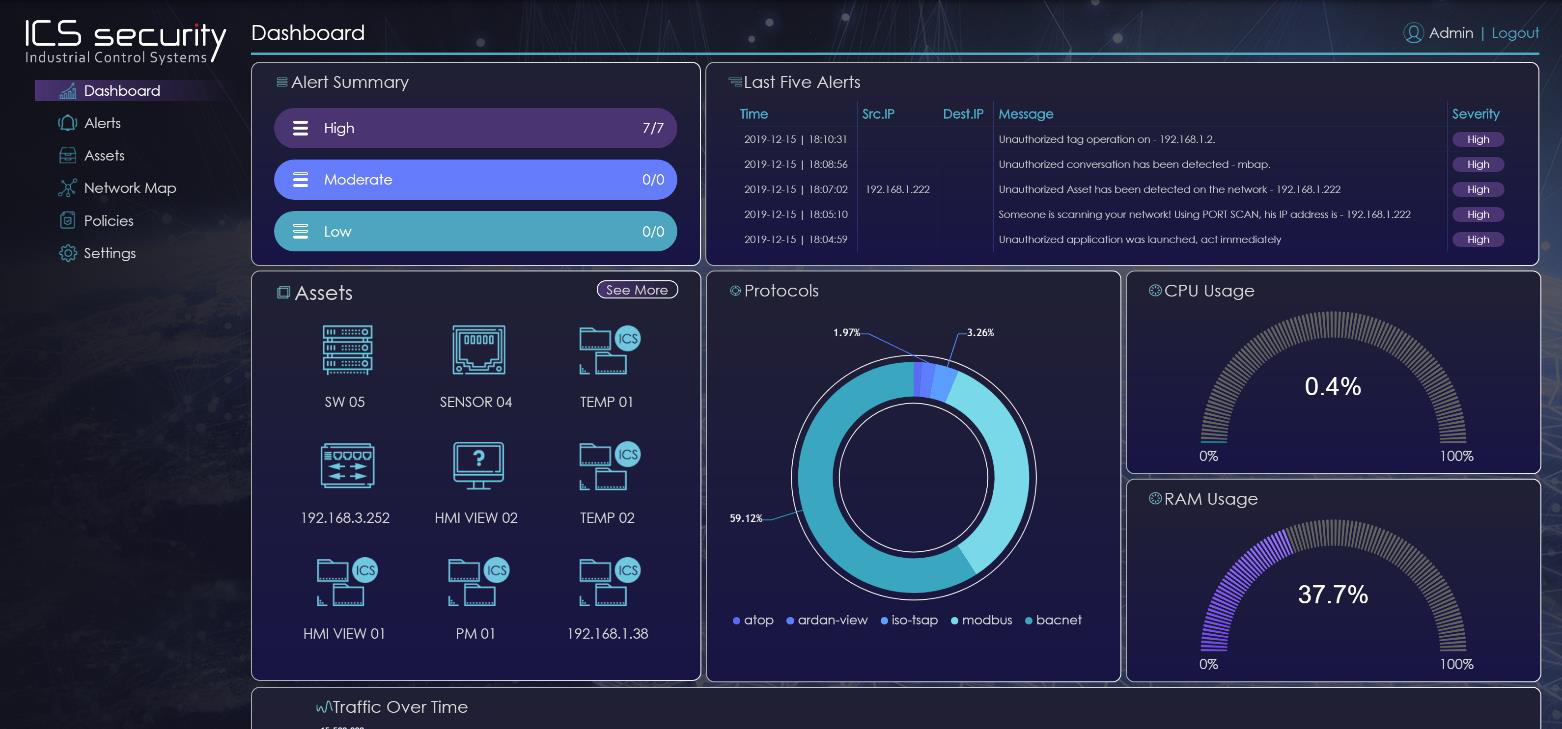Click the Protocols panel header icon
The height and width of the screenshot is (729, 1562).
pos(736,291)
